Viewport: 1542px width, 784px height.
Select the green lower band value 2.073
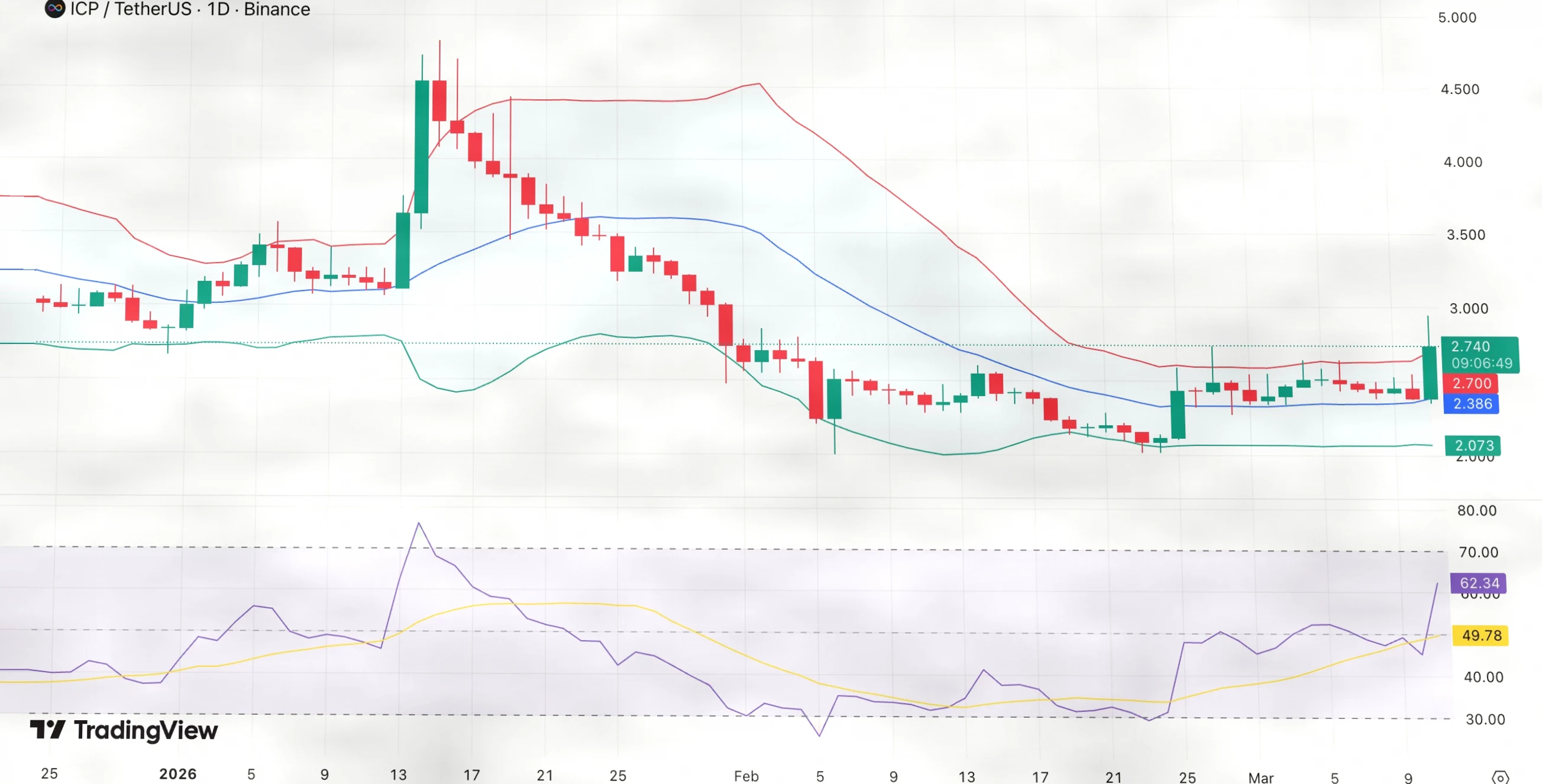point(1475,446)
